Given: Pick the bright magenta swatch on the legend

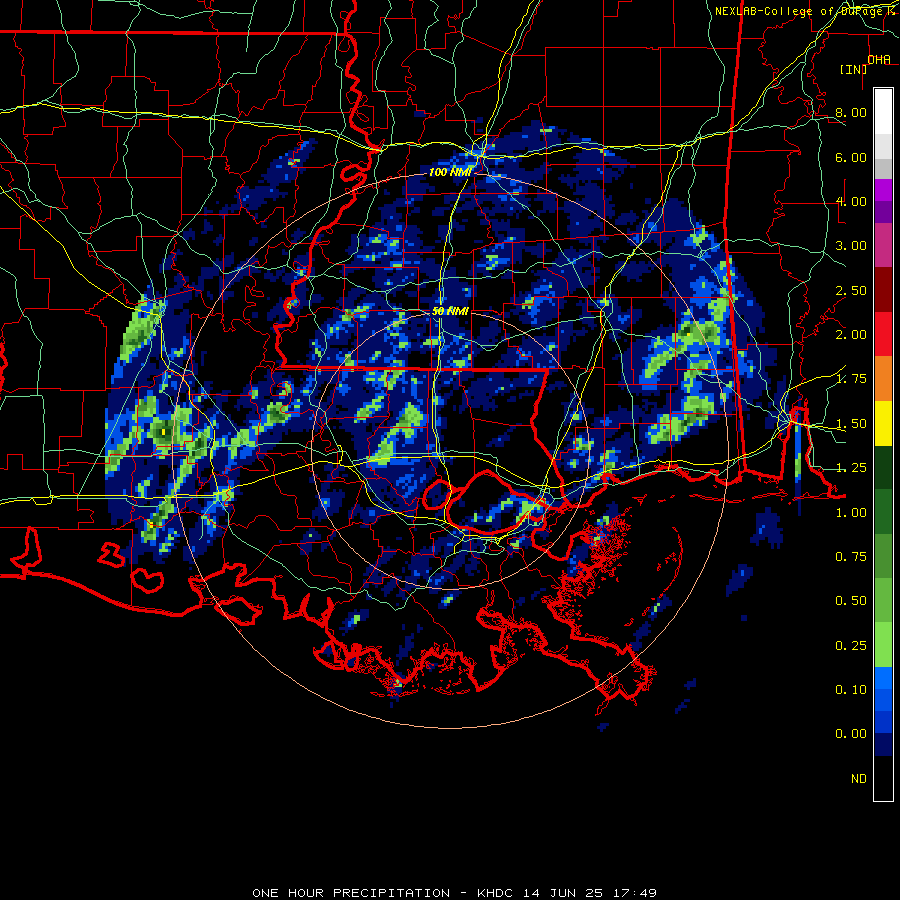Looking at the screenshot, I should point(883,190).
